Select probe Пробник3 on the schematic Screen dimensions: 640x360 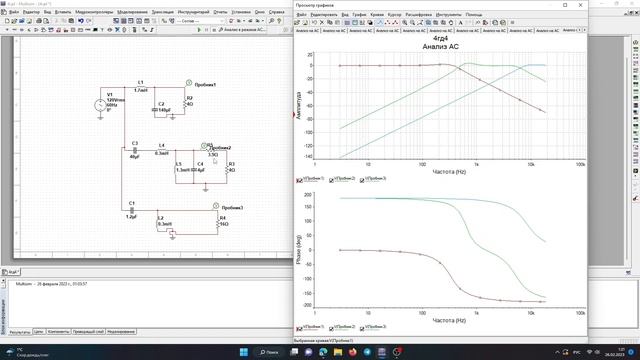tap(216, 206)
